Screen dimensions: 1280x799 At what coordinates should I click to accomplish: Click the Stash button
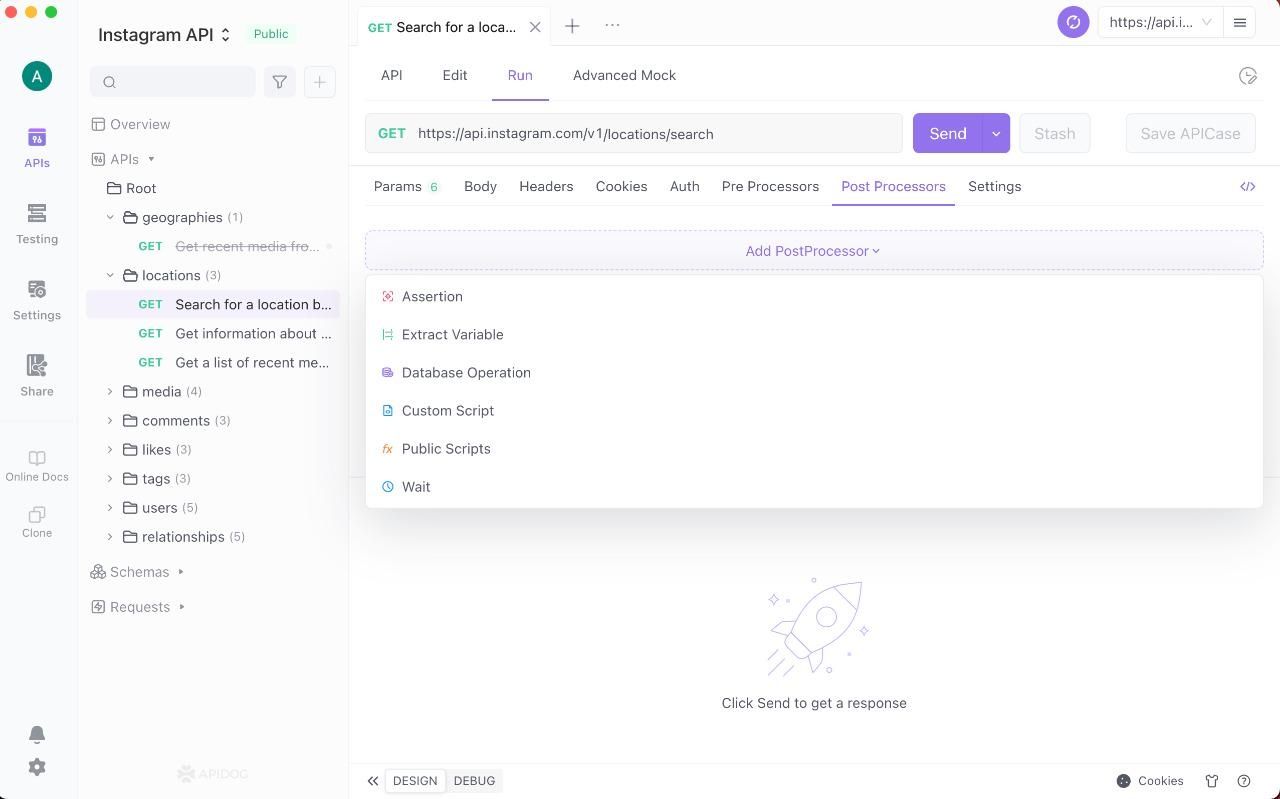(x=1055, y=134)
